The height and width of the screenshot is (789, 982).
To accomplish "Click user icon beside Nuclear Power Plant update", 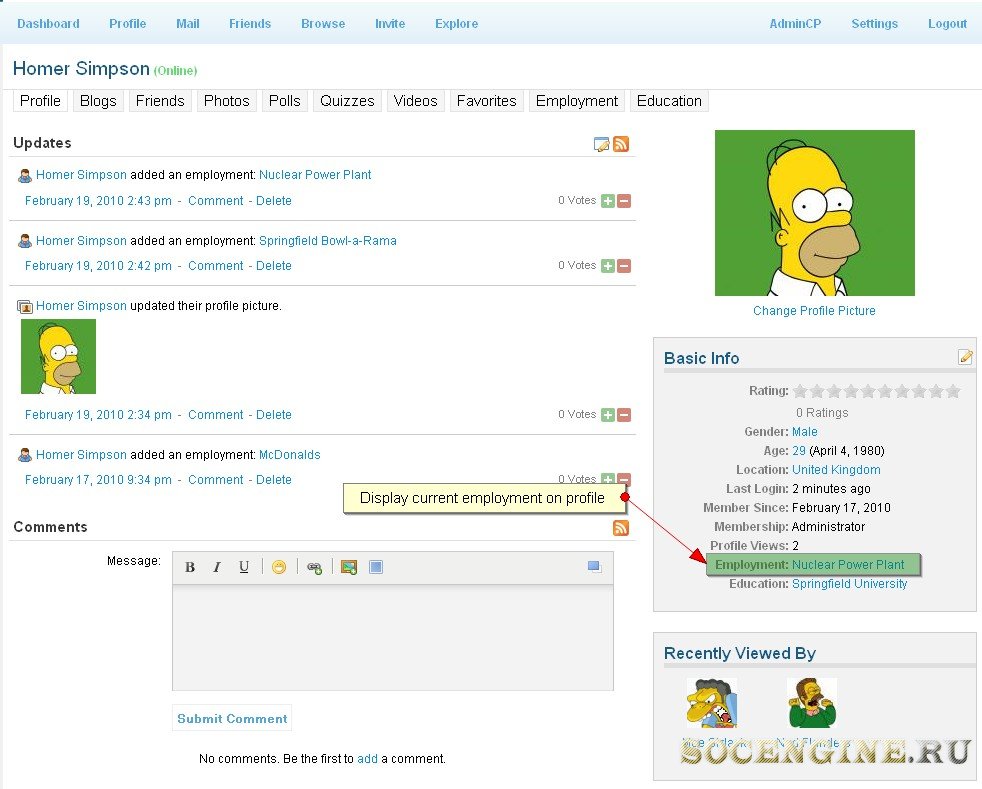I will point(25,175).
